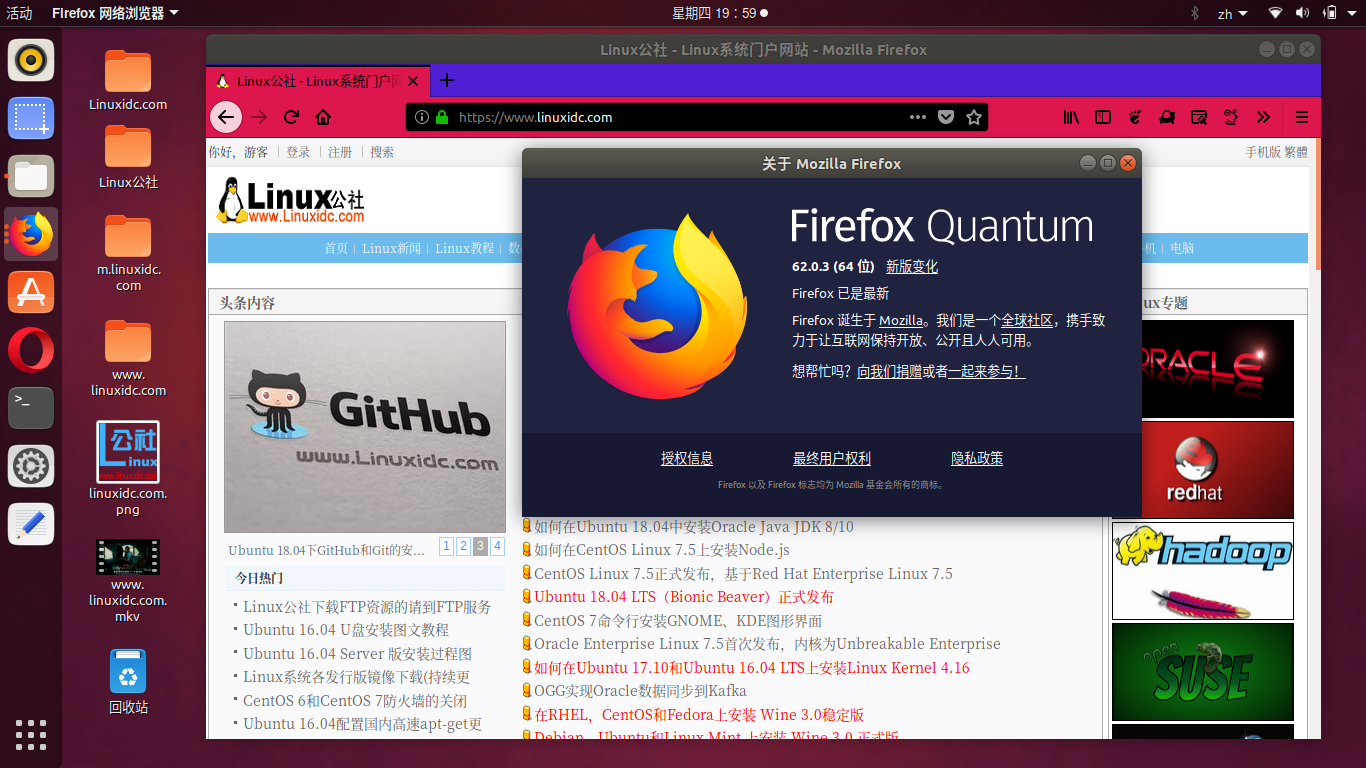Open the gear-with-play icon in dock
1366x768 pixels.
click(x=31, y=466)
